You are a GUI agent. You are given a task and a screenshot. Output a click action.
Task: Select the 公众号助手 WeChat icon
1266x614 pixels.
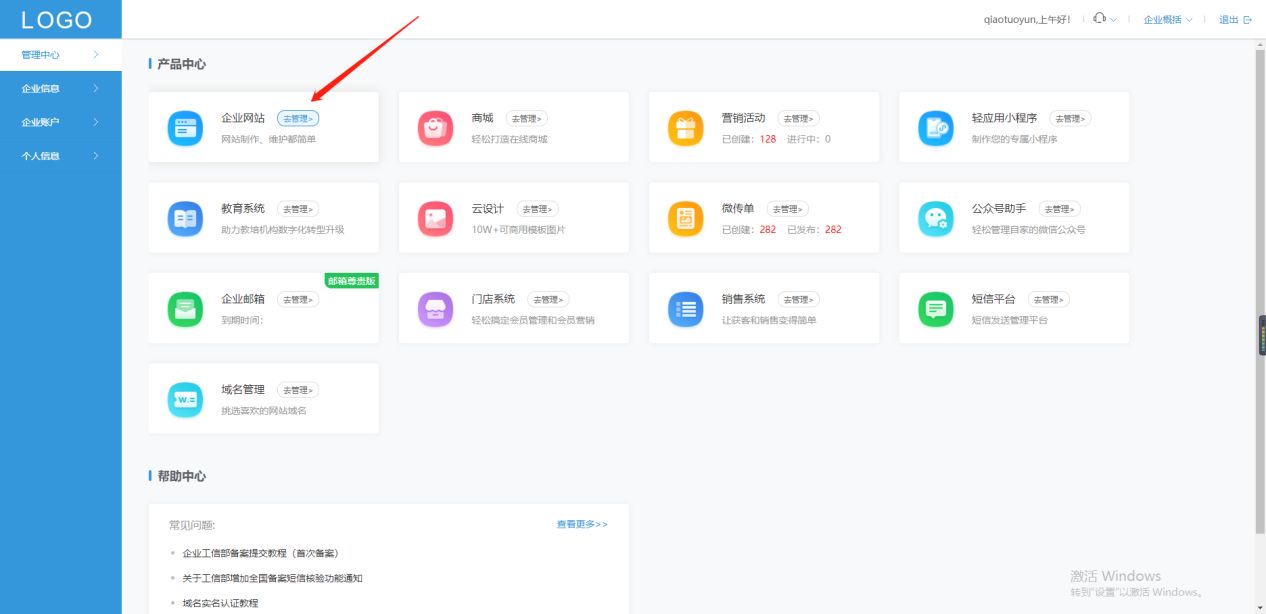[935, 217]
